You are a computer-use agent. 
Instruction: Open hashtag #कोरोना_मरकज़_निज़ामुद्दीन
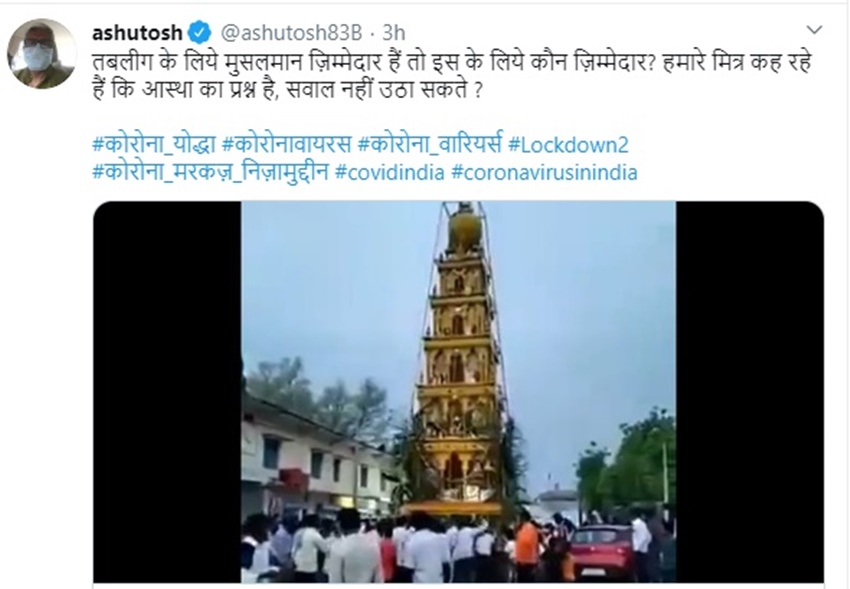pyautogui.click(x=210, y=172)
